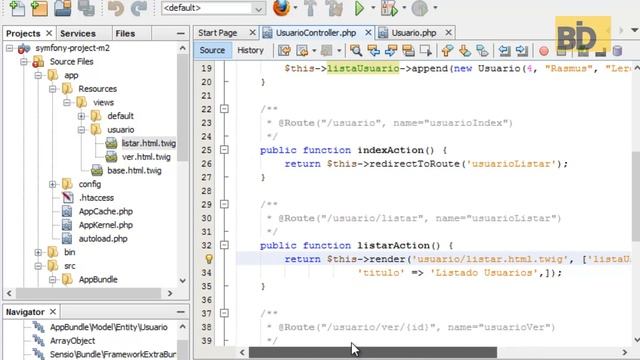The image size is (640, 360).
Task: Select the UsuarioController.php editor tab
Action: coord(316,33)
